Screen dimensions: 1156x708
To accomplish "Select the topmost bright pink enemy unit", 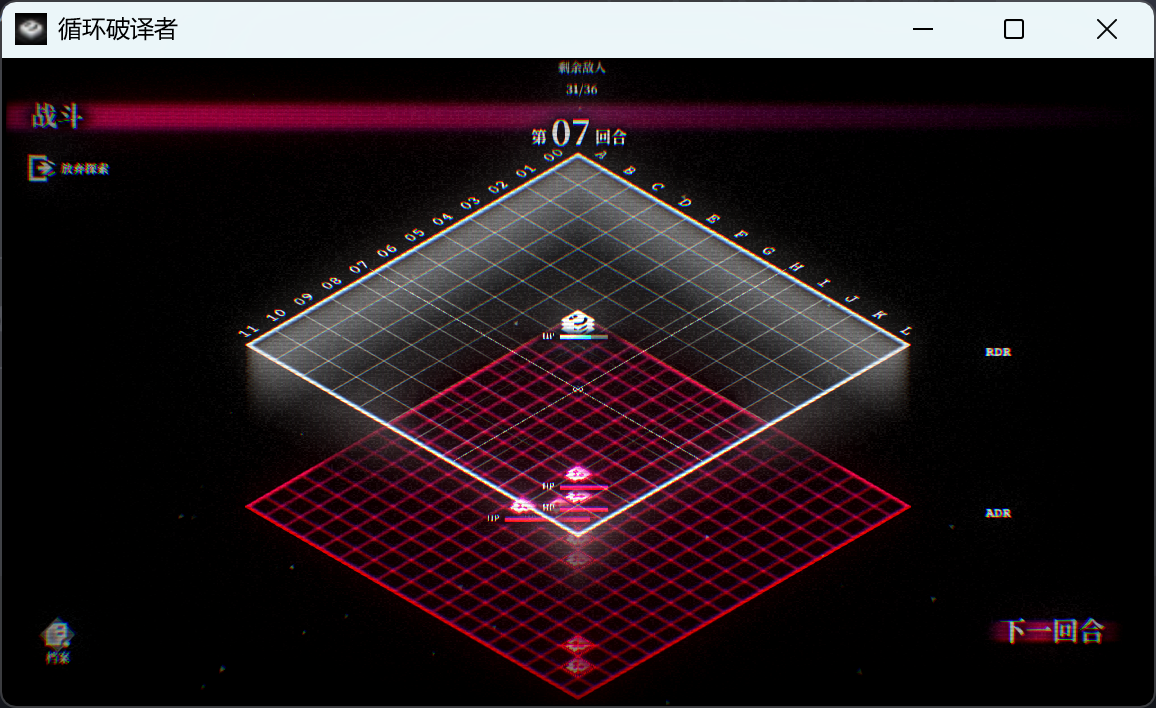I will [577, 474].
